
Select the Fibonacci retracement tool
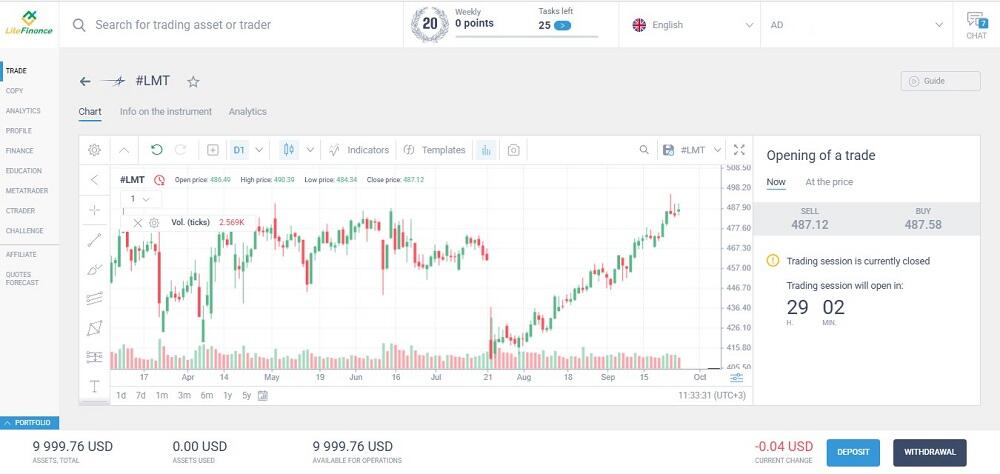(x=94, y=357)
